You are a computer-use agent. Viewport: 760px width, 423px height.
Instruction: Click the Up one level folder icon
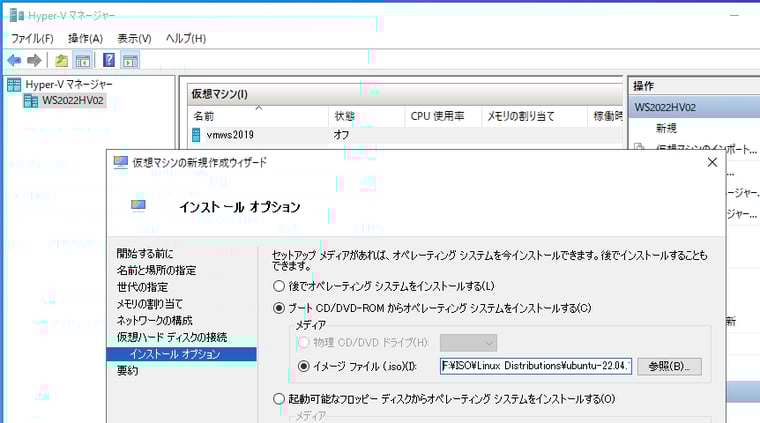pyautogui.click(x=62, y=61)
